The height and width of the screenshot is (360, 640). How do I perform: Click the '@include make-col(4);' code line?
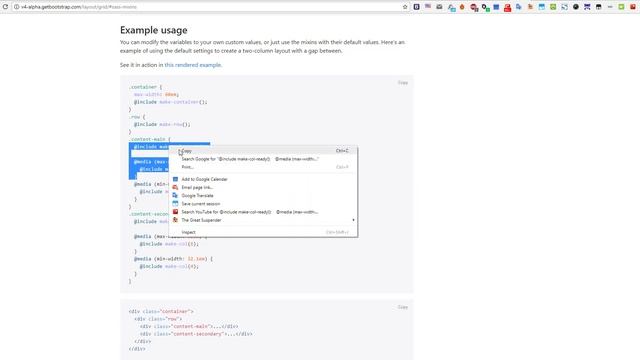click(x=169, y=267)
